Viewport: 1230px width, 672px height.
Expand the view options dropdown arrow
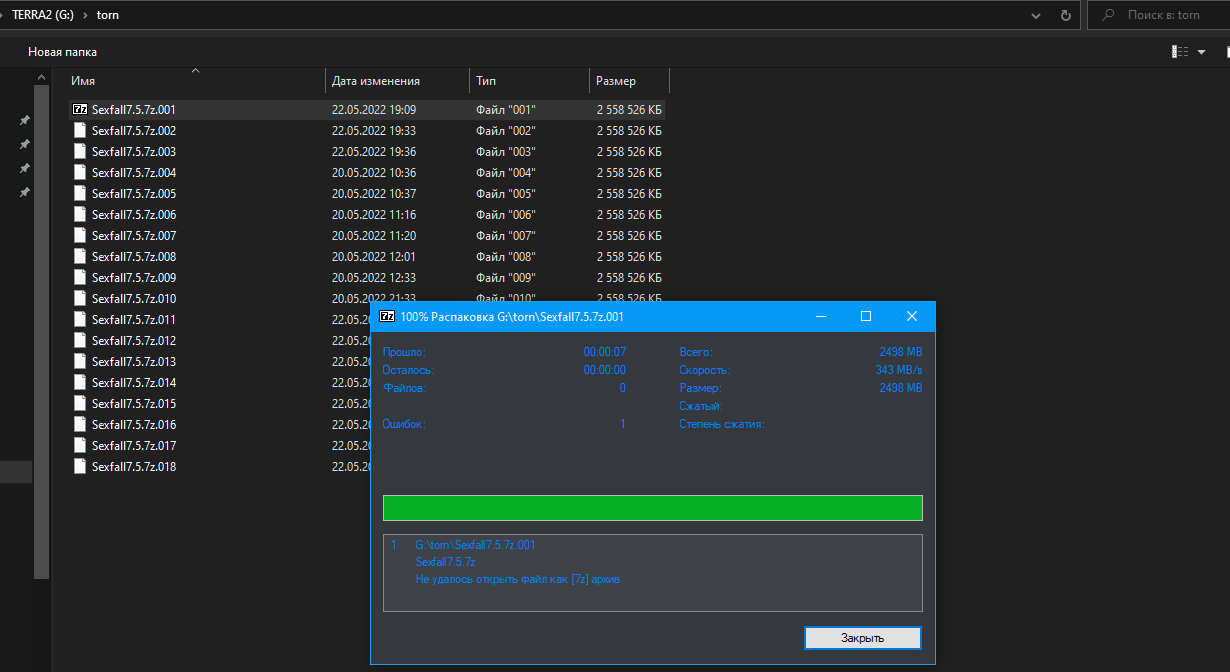click(x=1201, y=52)
